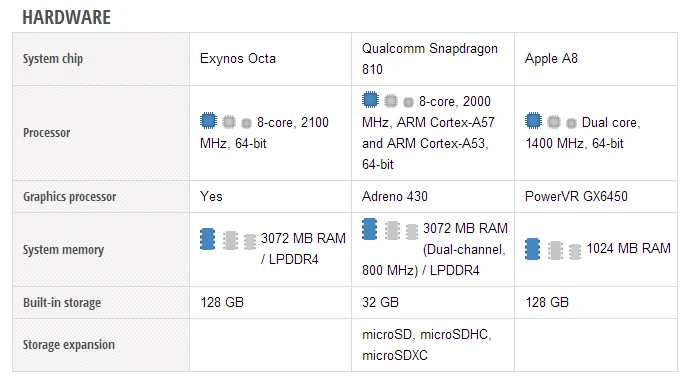Viewport: 692px width, 382px height.
Task: Click the blue processor chip icon for Exynos Octa
Action: pyautogui.click(x=208, y=120)
